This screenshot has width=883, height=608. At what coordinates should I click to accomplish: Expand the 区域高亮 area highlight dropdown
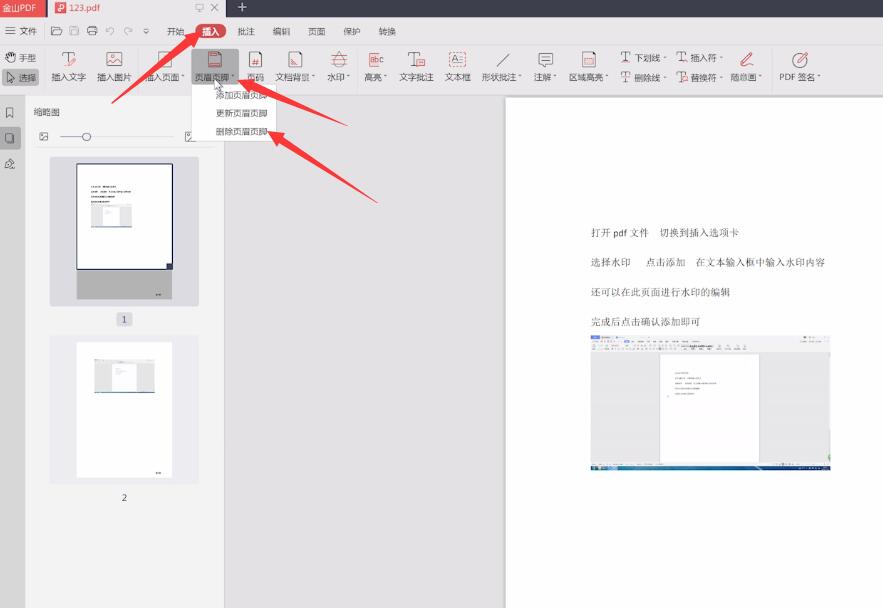point(588,67)
